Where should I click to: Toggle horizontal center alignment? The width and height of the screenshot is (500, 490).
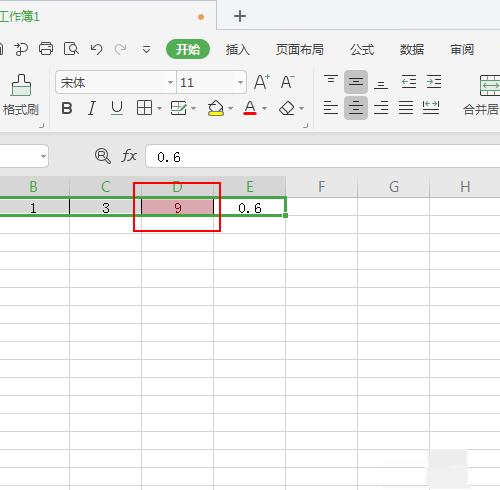(x=356, y=108)
